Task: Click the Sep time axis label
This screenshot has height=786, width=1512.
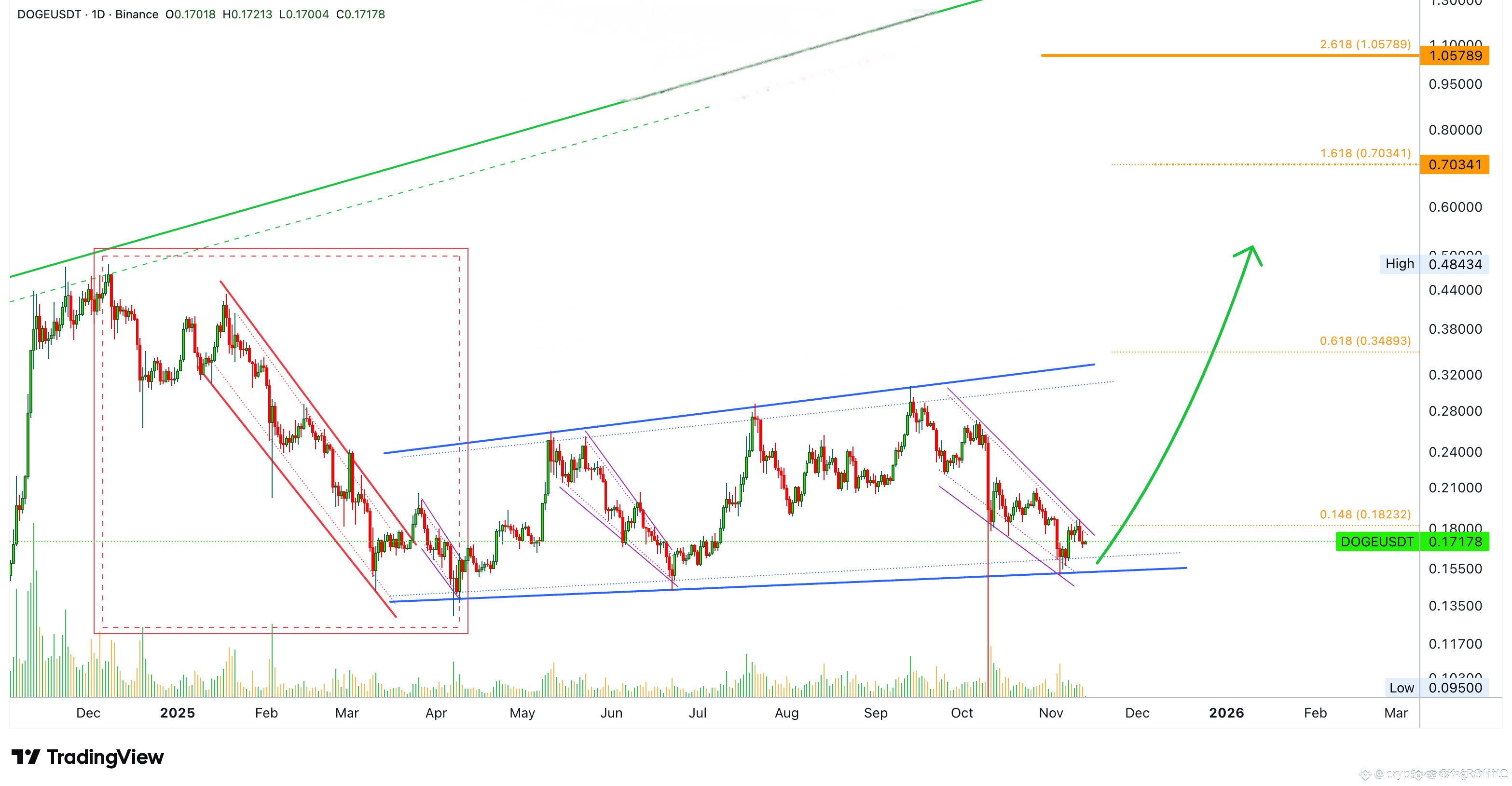Action: [876, 713]
